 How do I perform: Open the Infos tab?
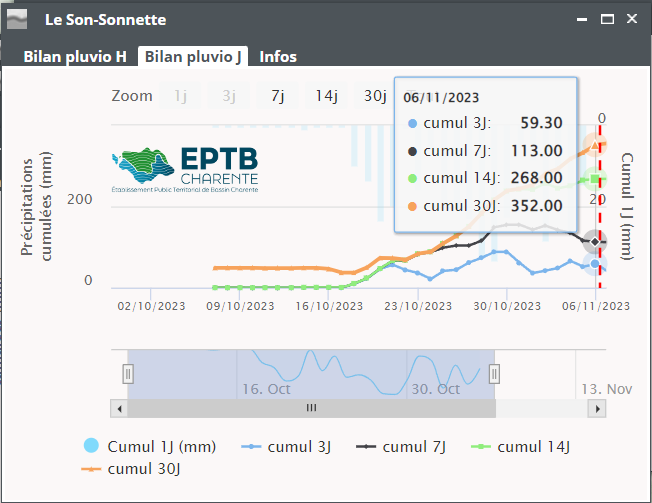point(278,57)
